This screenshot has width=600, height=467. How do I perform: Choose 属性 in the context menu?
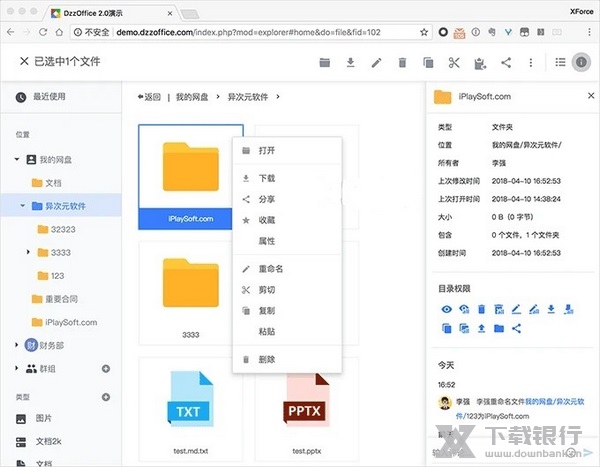click(x=287, y=241)
